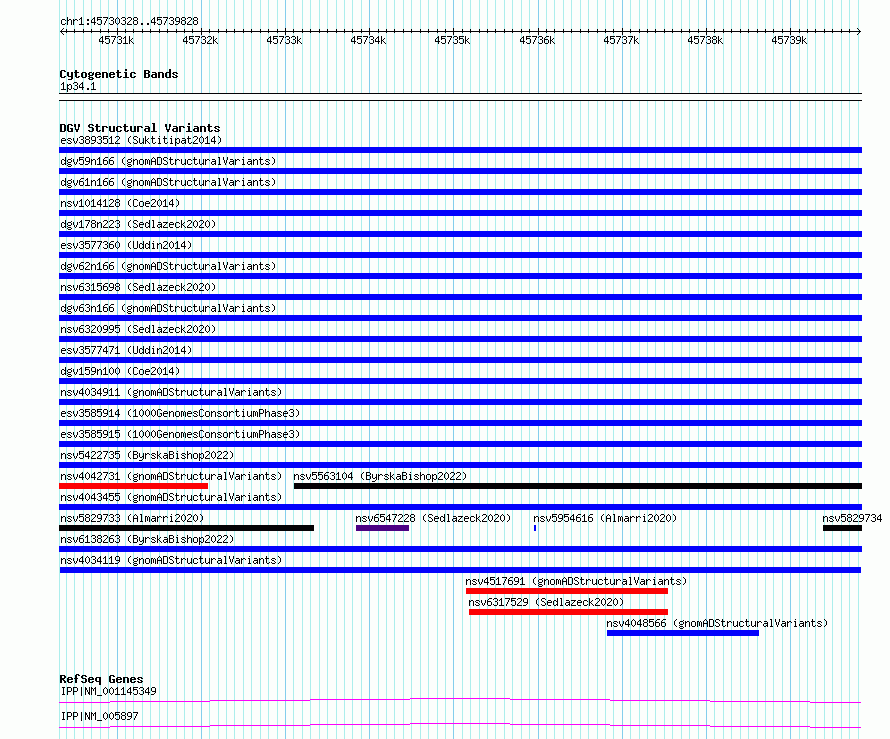Open the dgv61n166 gnomAD variant label
This screenshot has height=739, width=890.
click(168, 182)
